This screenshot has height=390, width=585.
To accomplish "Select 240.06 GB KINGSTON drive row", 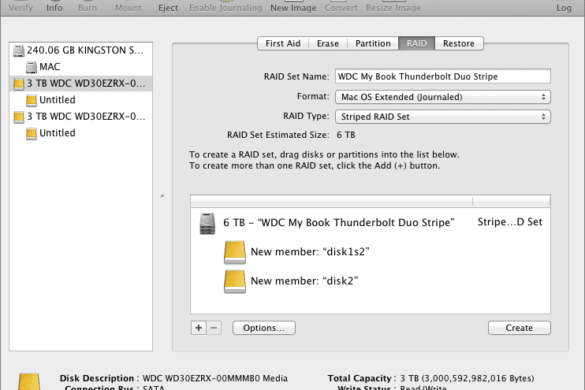I will tap(81, 50).
